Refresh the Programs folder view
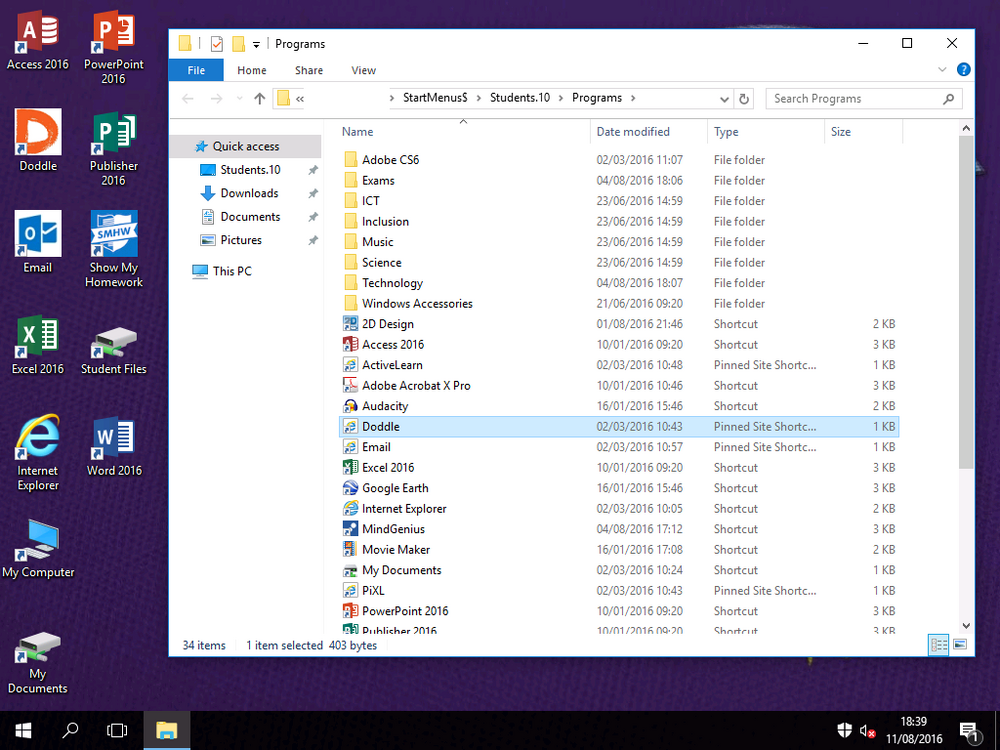The height and width of the screenshot is (750, 1000). (x=744, y=99)
